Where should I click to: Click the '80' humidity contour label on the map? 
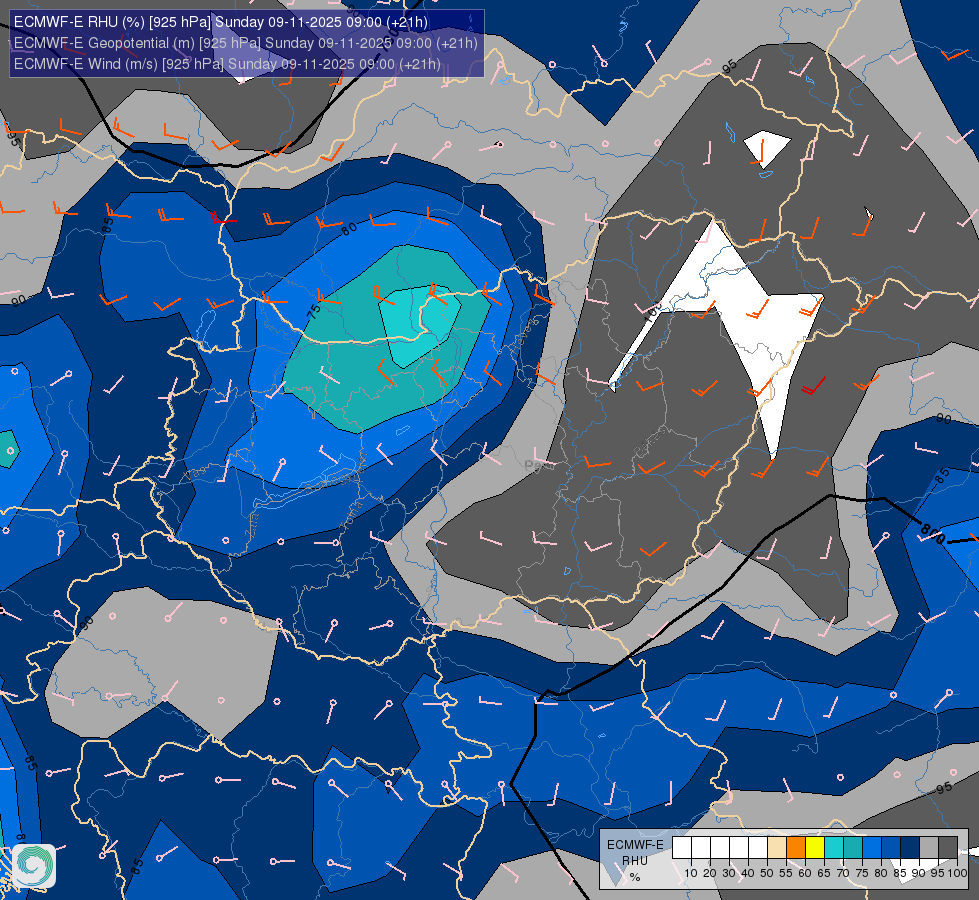[x=350, y=229]
